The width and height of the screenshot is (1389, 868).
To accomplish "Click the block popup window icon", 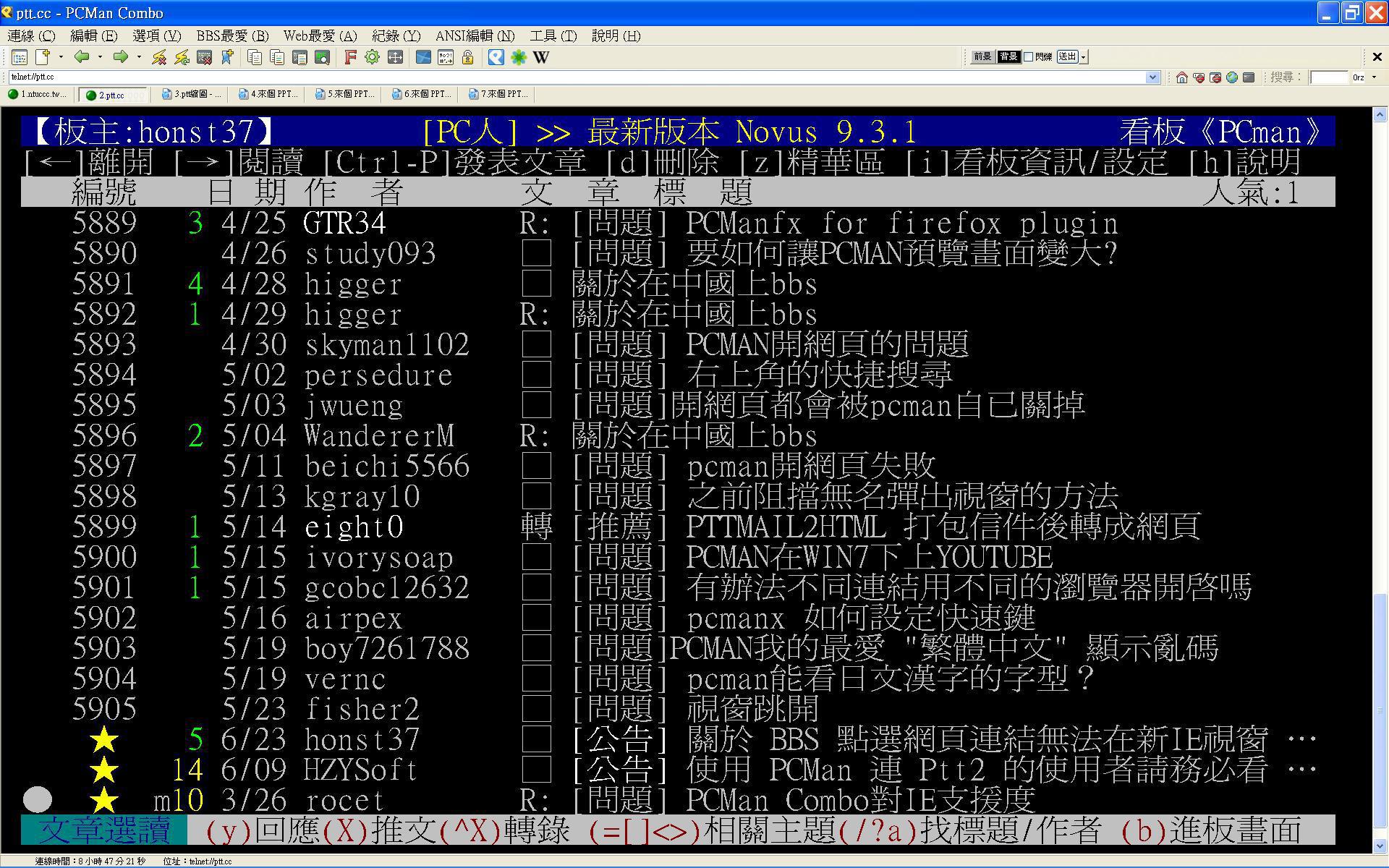I will pyautogui.click(x=1215, y=77).
